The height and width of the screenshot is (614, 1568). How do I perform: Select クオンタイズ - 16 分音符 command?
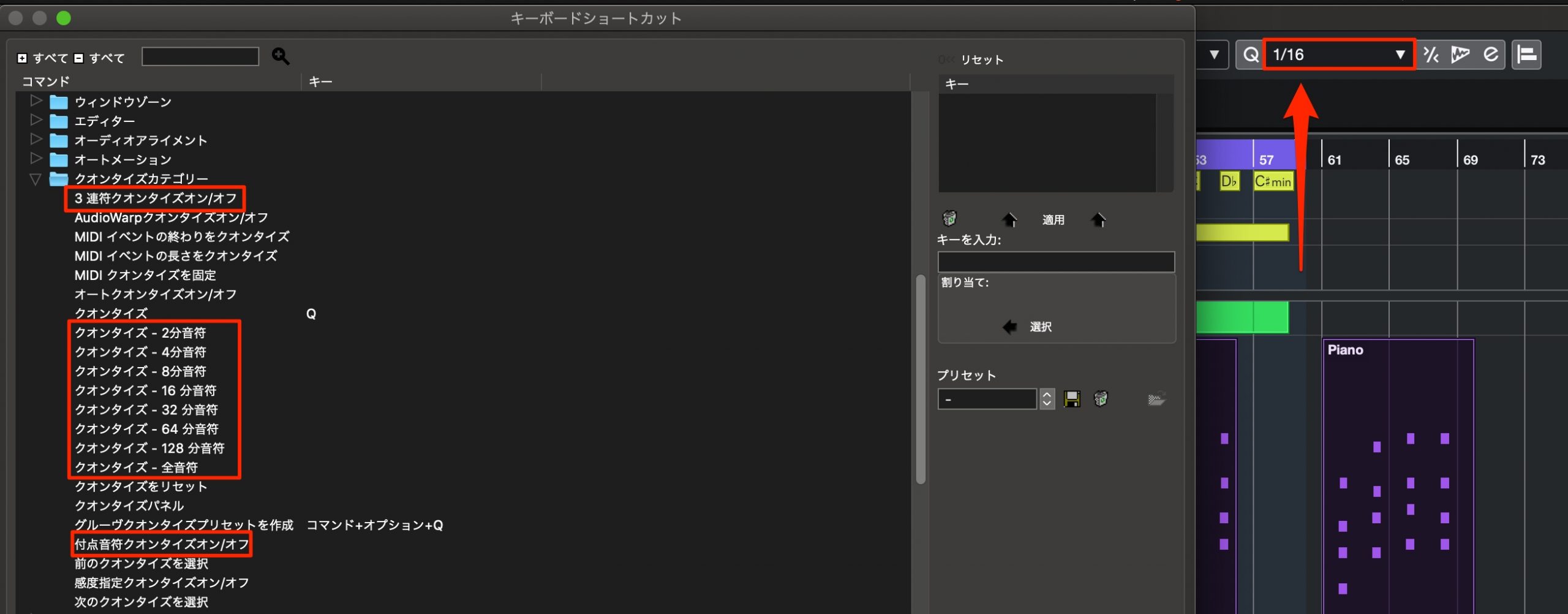click(x=145, y=390)
